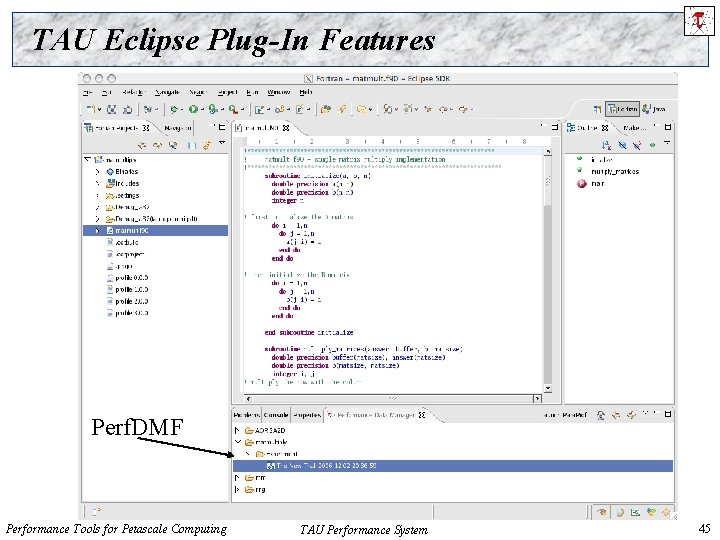Click the Up arrow in Fortran Projects view
The image size is (720, 540).
[x=173, y=146]
